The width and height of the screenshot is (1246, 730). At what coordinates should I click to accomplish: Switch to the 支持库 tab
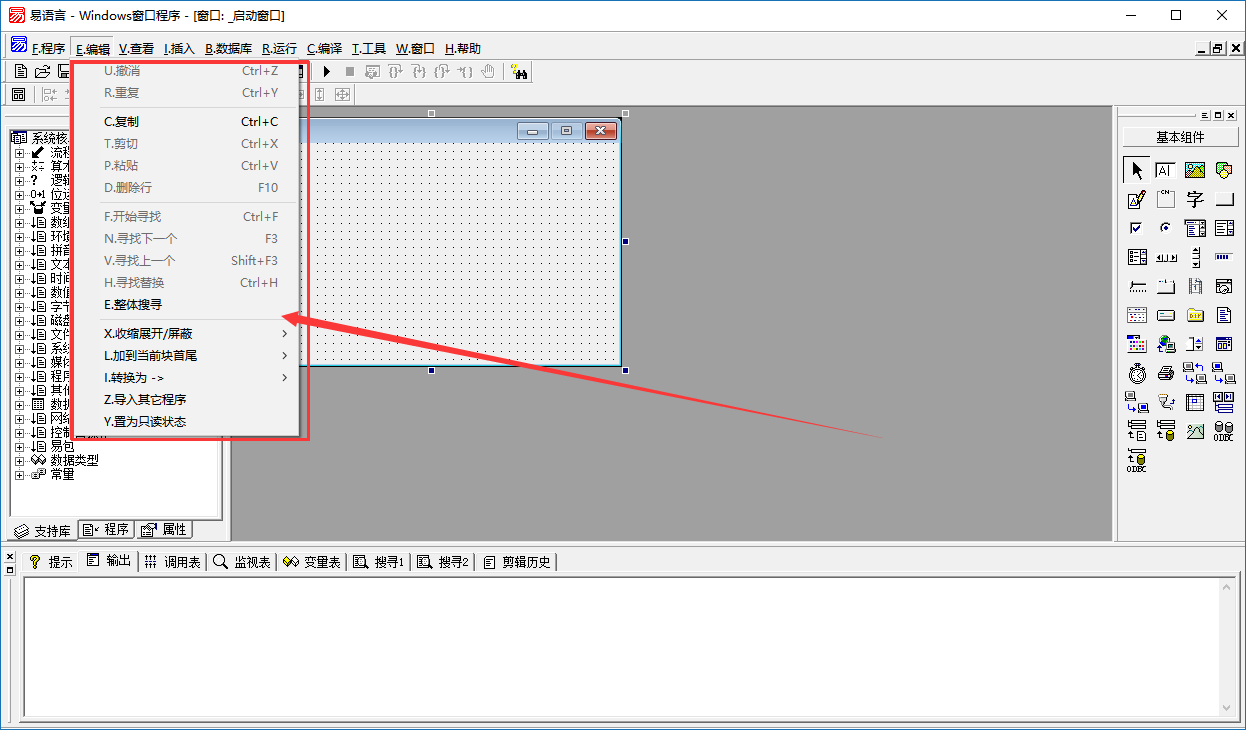[x=42, y=530]
